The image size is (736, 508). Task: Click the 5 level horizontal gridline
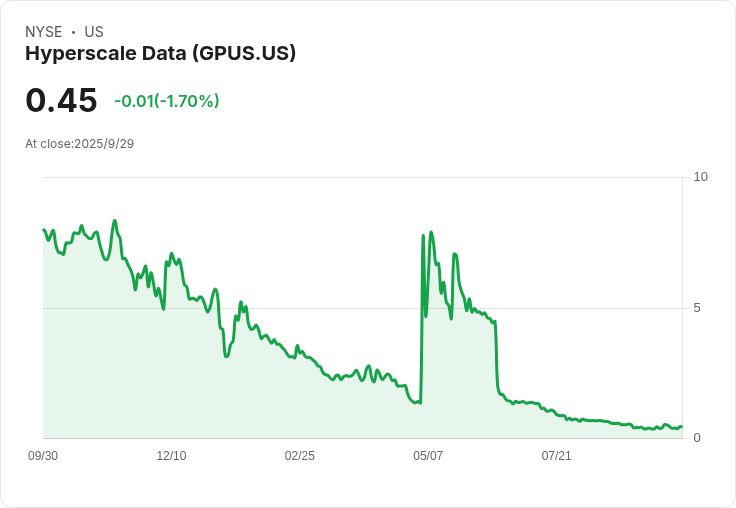[363, 308]
